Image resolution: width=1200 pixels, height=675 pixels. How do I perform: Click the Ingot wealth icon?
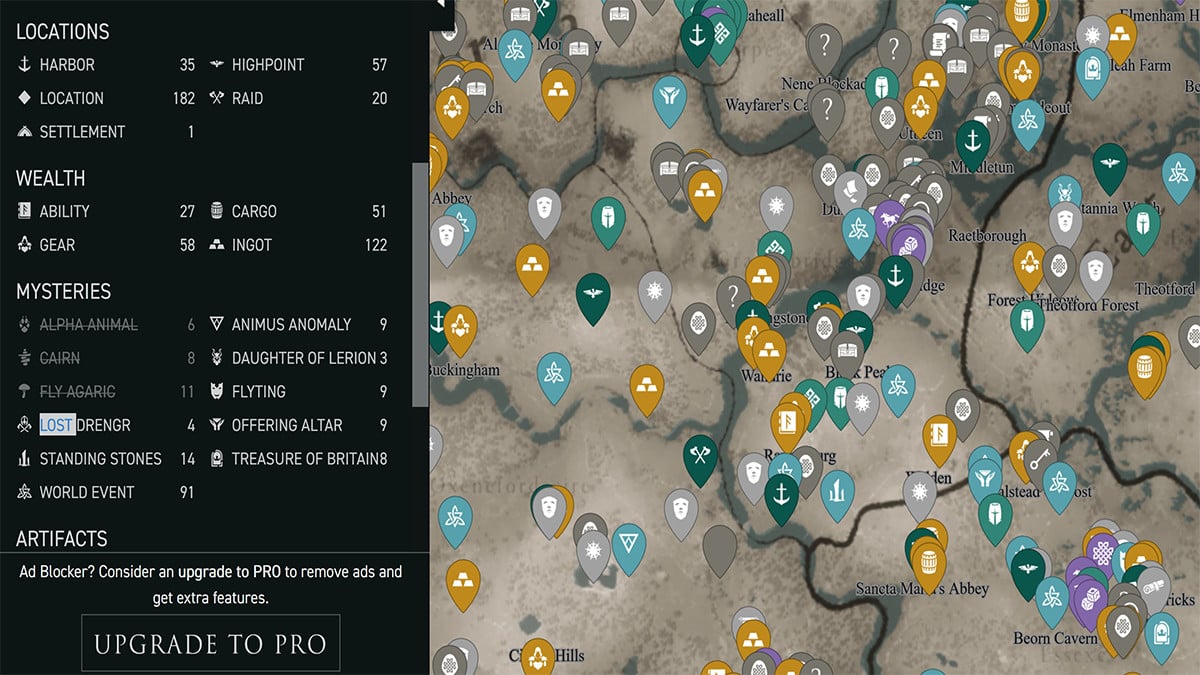tap(219, 245)
